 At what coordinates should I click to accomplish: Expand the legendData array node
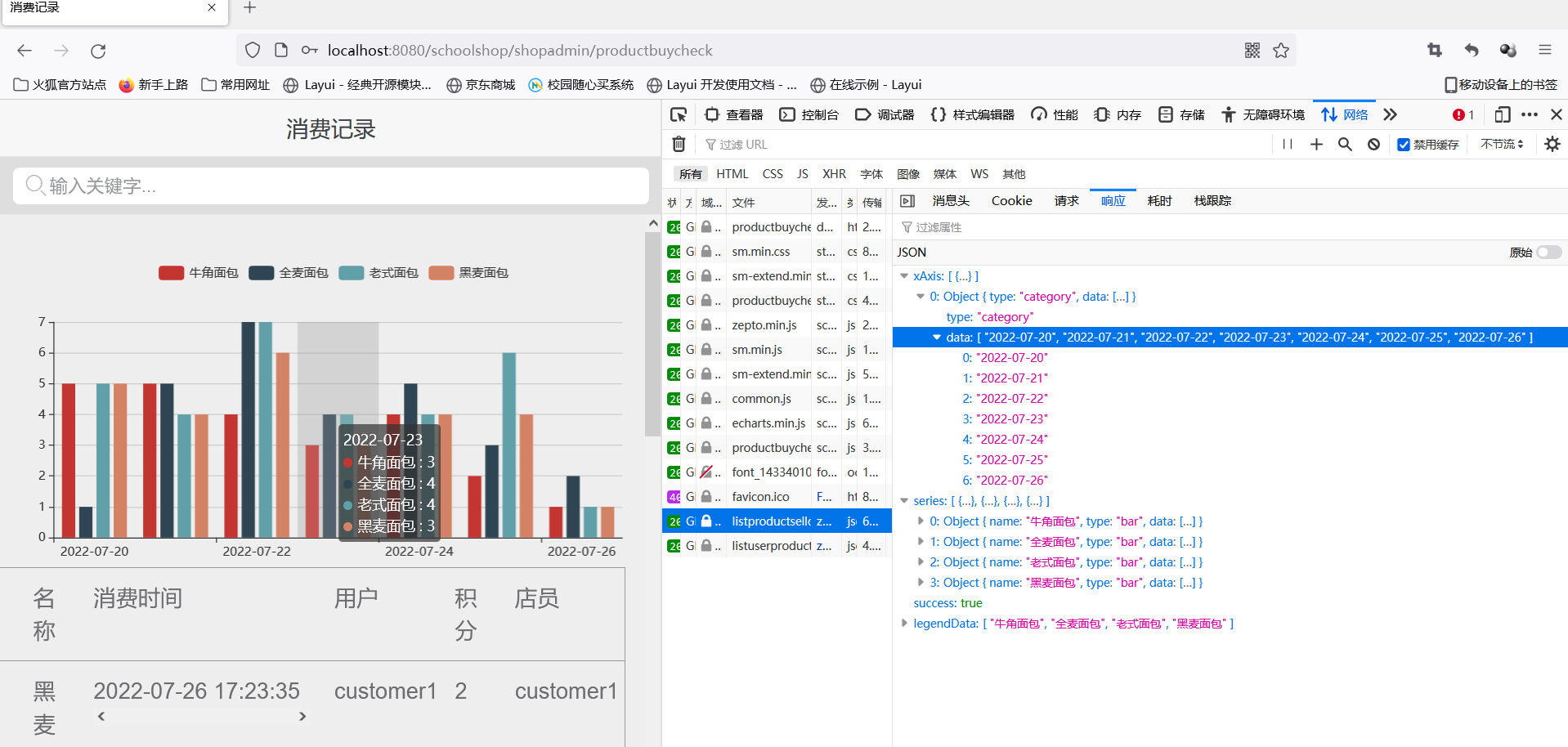pos(904,624)
